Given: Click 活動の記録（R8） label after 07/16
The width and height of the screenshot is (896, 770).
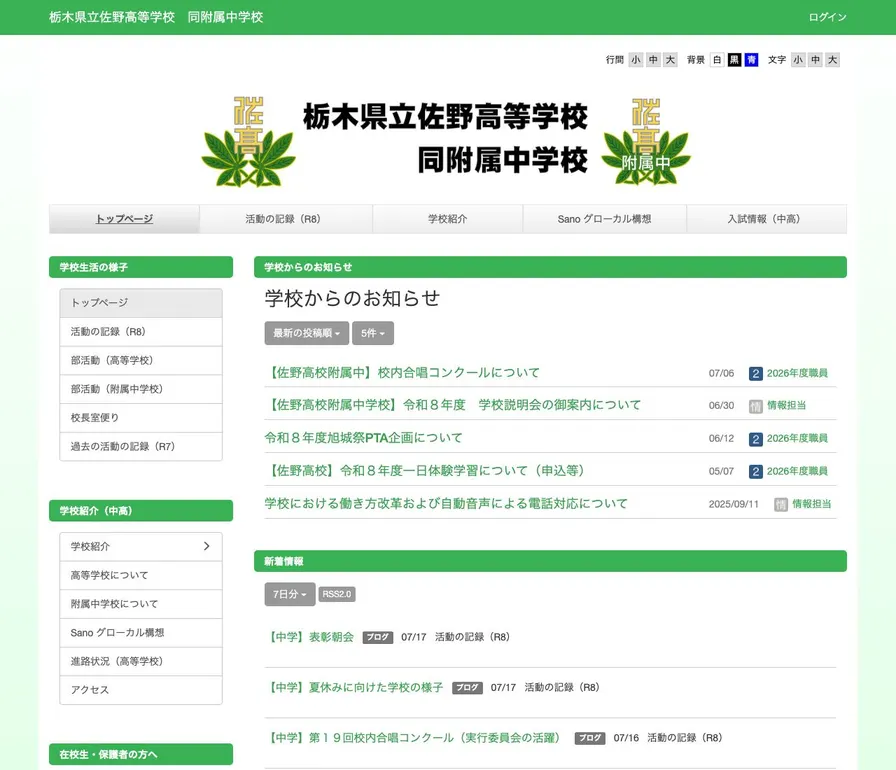Looking at the screenshot, I should point(685,738).
